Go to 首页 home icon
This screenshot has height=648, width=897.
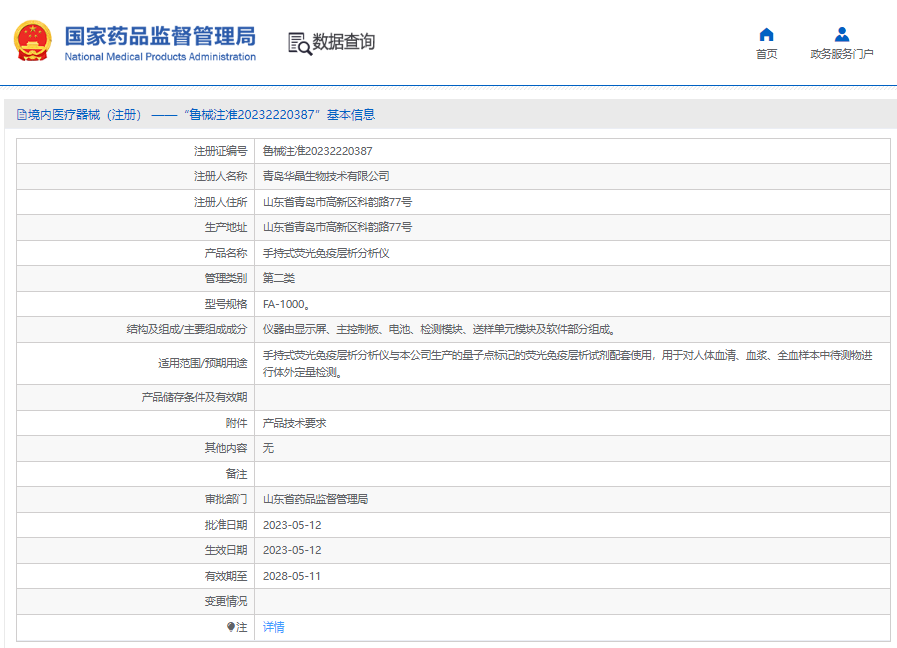click(x=766, y=35)
